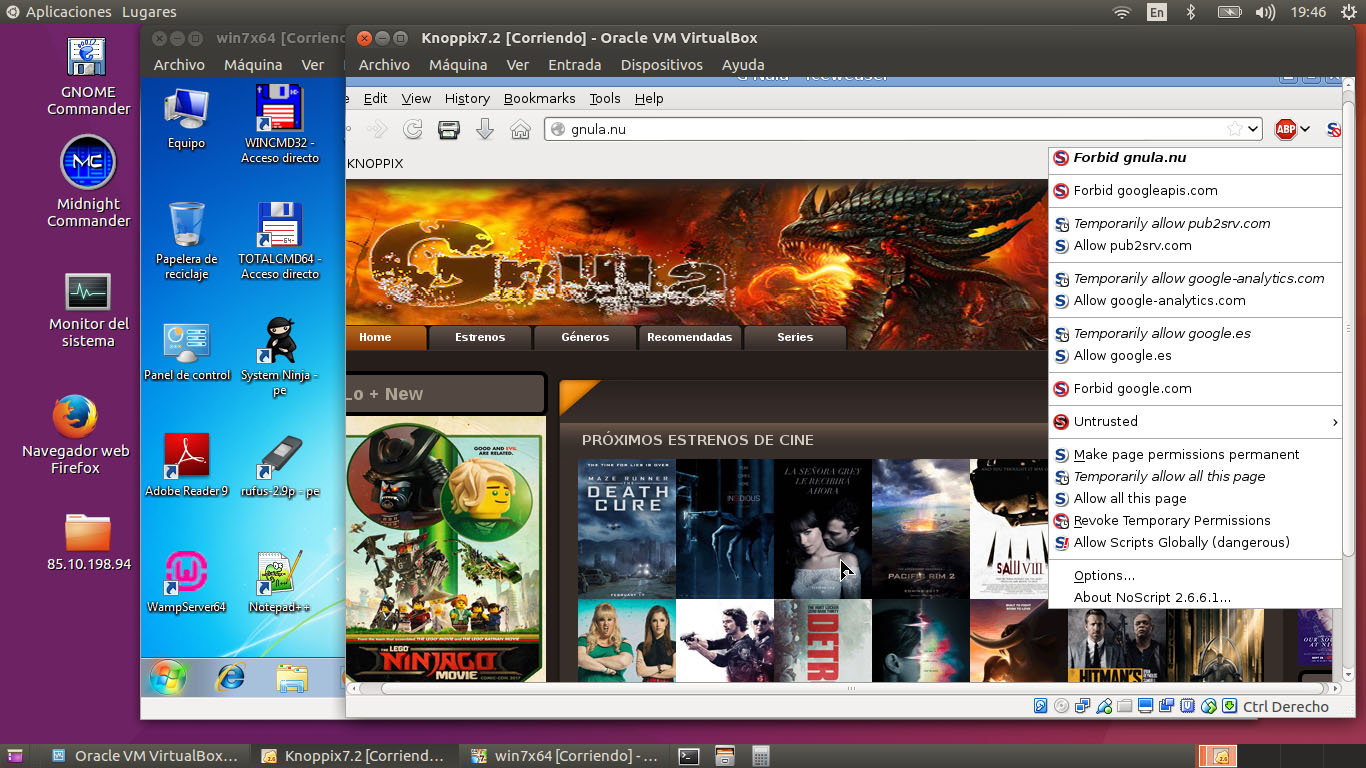Select the Estrenos tab on Gnula
The image size is (1366, 768).
[x=480, y=337]
